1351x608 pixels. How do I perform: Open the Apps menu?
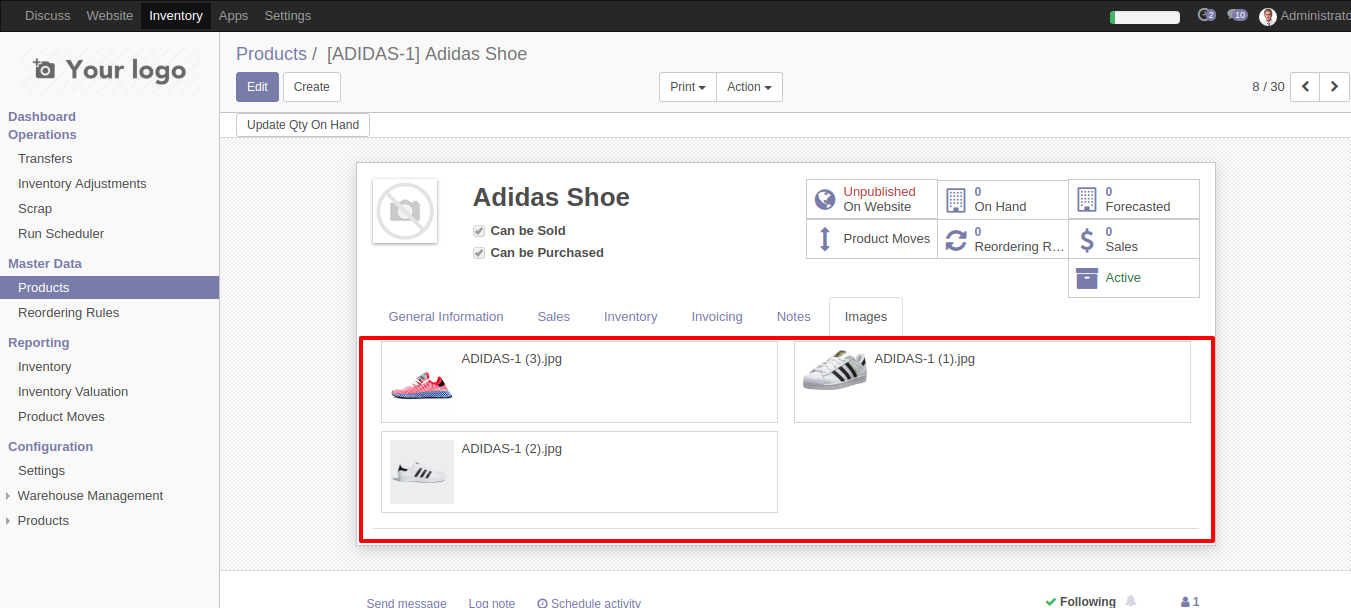234,16
